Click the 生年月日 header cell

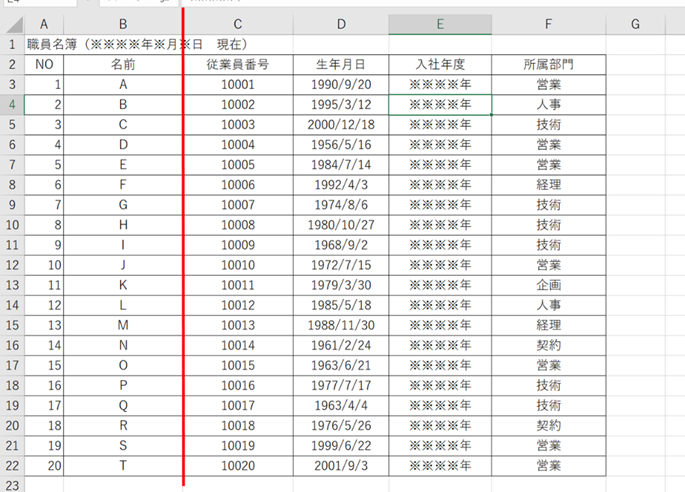(341, 65)
